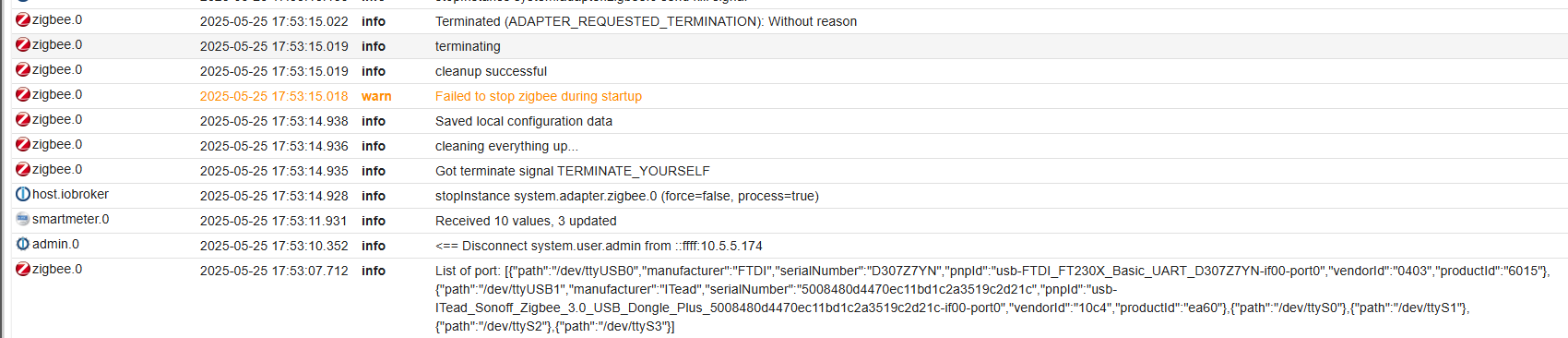The height and width of the screenshot is (338, 1568).
Task: Select the host.iobroker adapter icon
Action: (23, 194)
